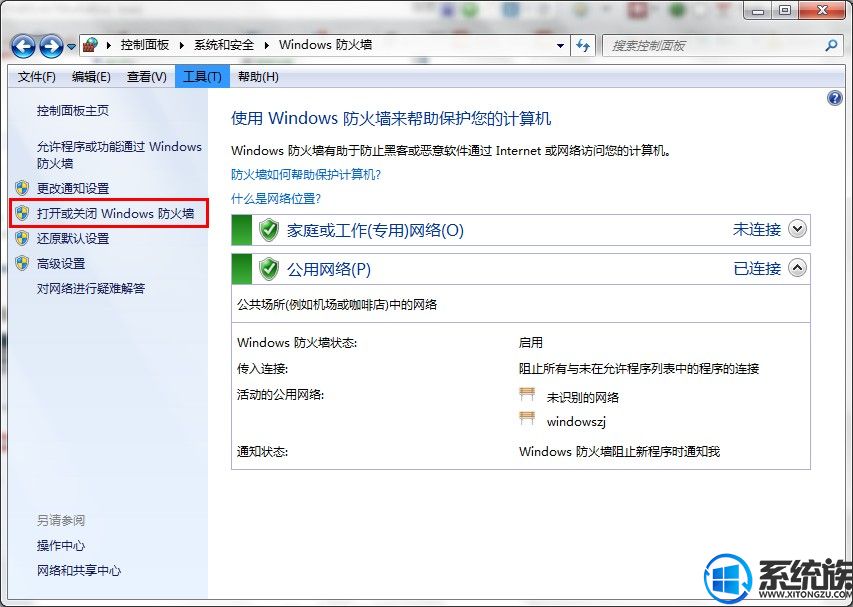Click 系统和安全 breadcrumb segment
This screenshot has width=853, height=607.
224,45
